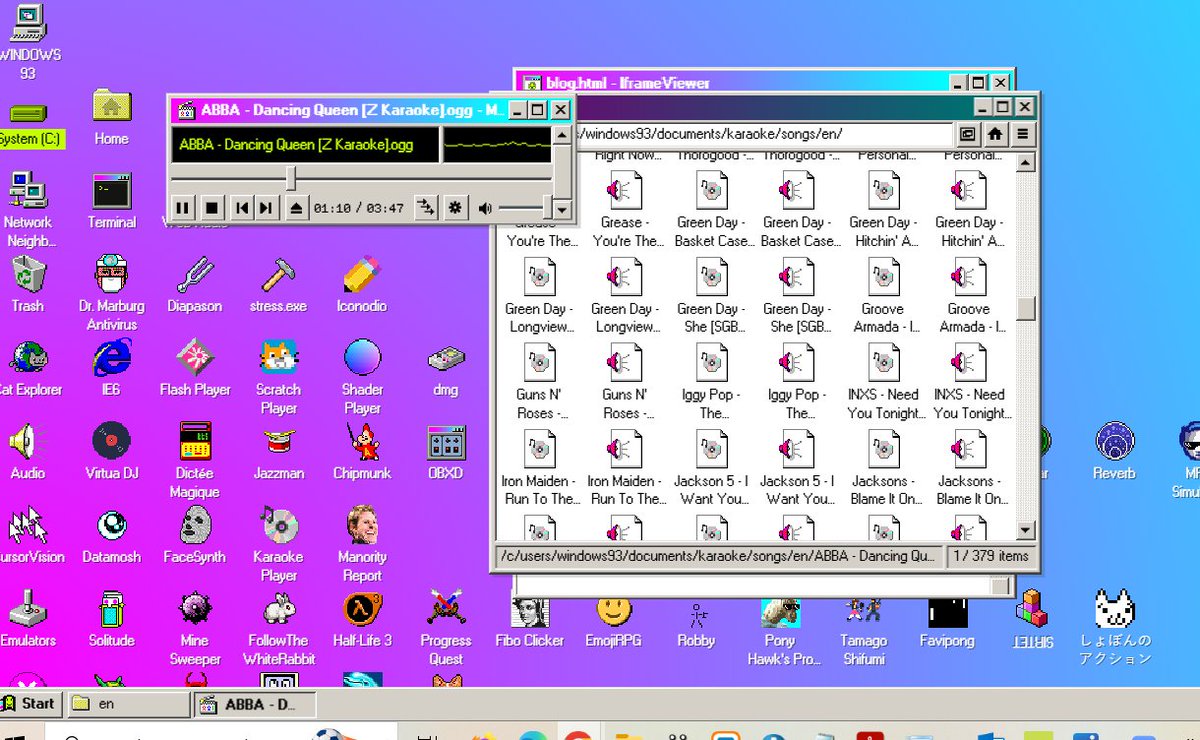Click the media player volume slider
Viewport: 1200px width, 740px height.
pyautogui.click(x=524, y=208)
